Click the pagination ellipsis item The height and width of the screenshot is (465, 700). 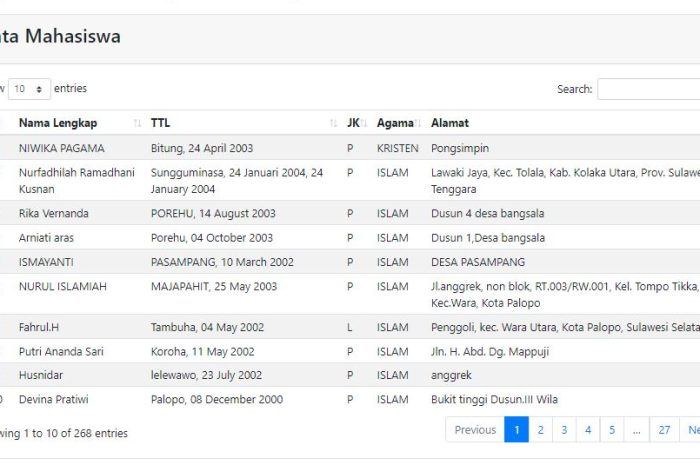[x=637, y=430]
